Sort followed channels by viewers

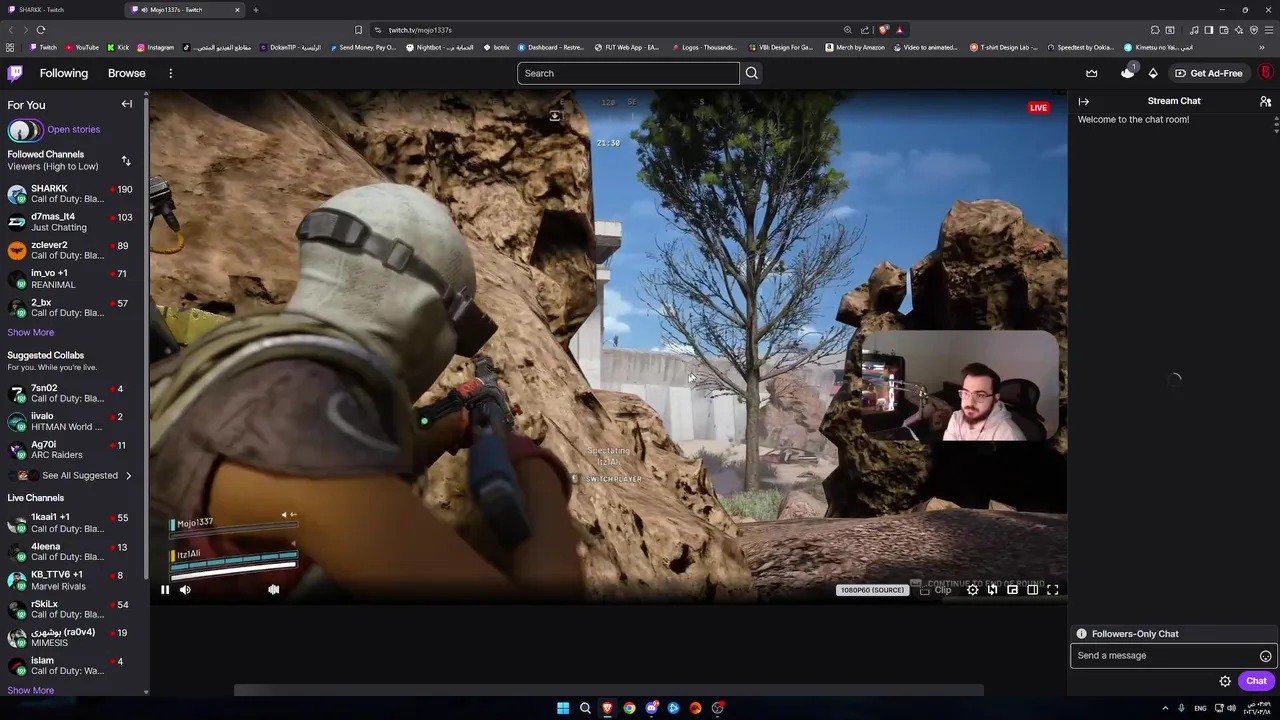pyautogui.click(x=126, y=160)
